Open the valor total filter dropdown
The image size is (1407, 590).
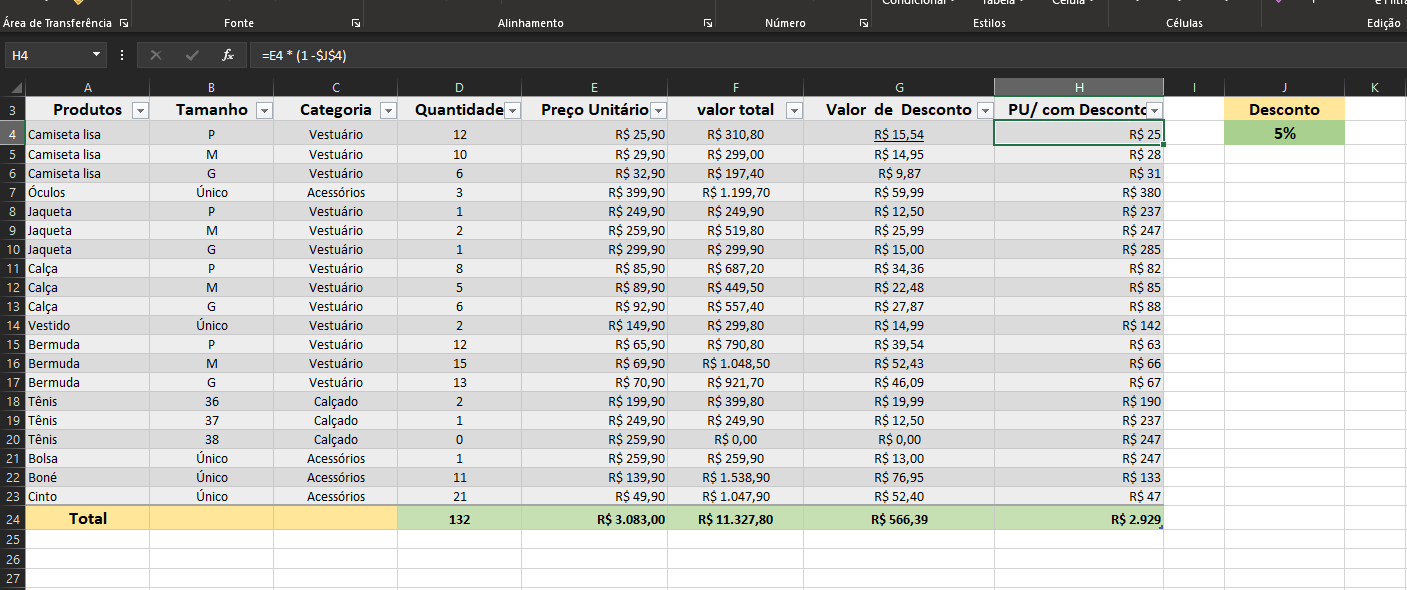pyautogui.click(x=794, y=110)
